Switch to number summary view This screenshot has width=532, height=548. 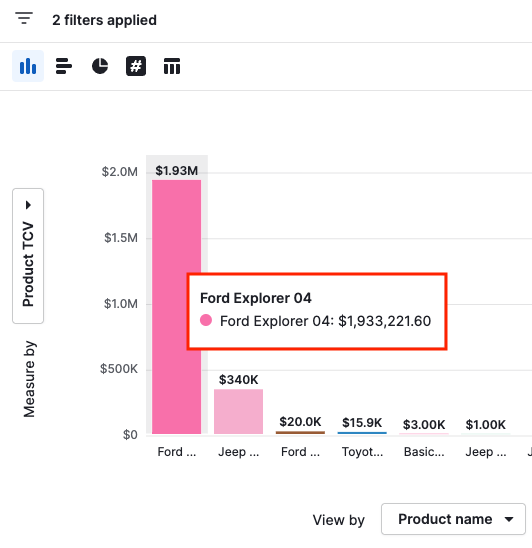click(136, 66)
